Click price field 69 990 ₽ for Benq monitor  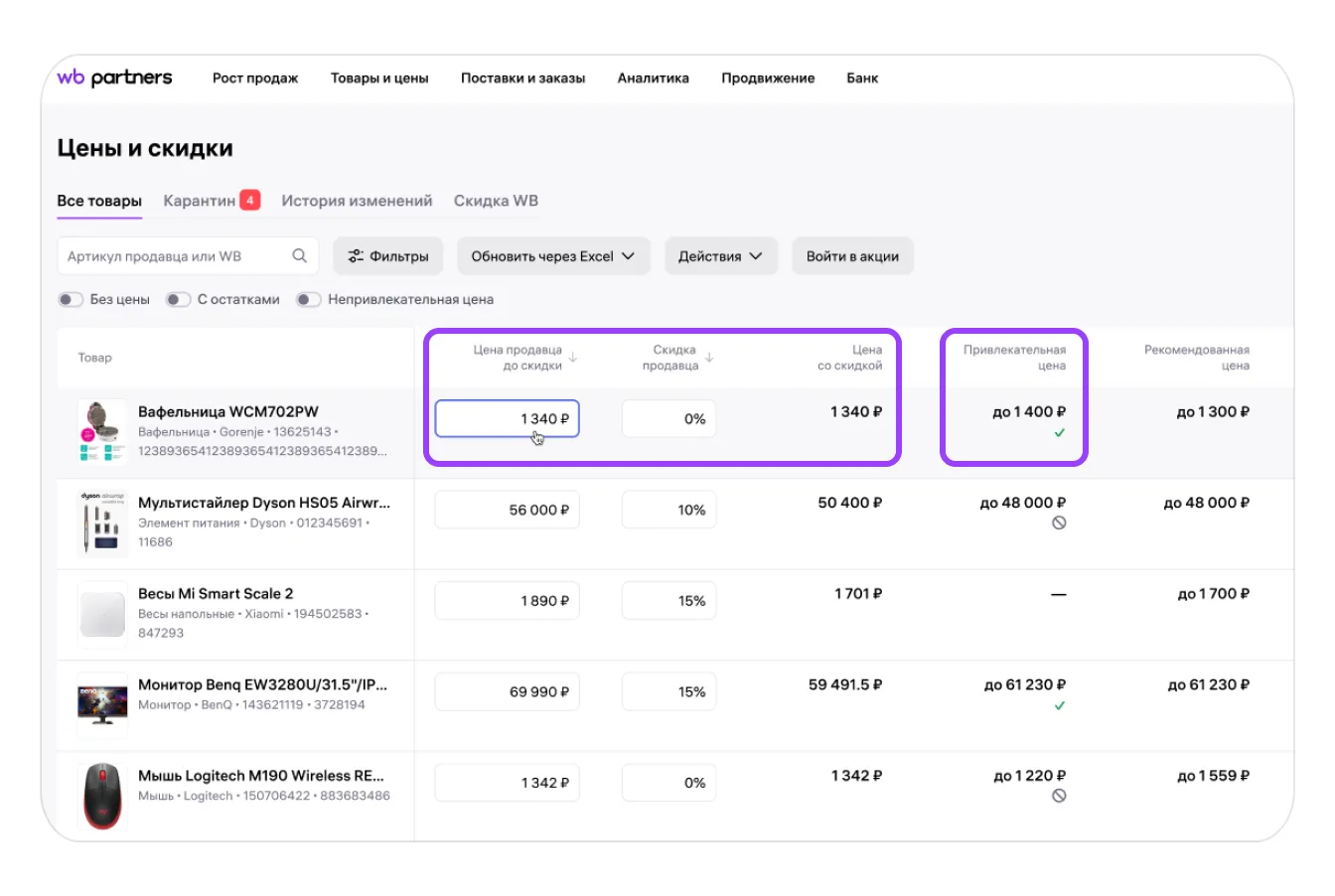(507, 691)
